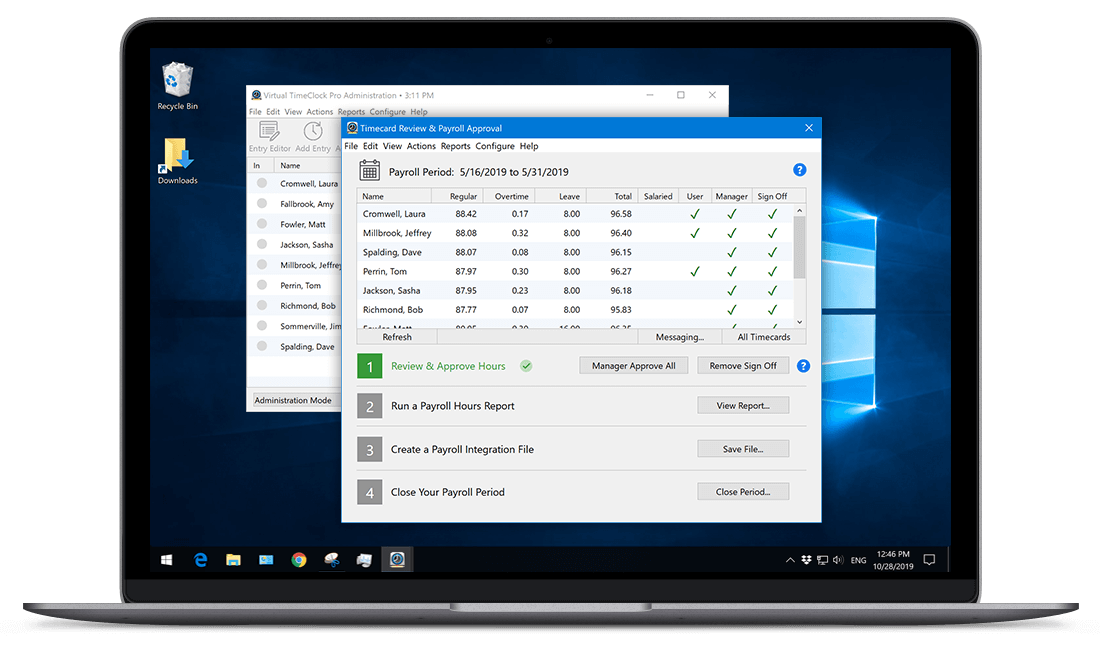Open the View menu in Administration window
This screenshot has width=1100, height=652.
293,112
